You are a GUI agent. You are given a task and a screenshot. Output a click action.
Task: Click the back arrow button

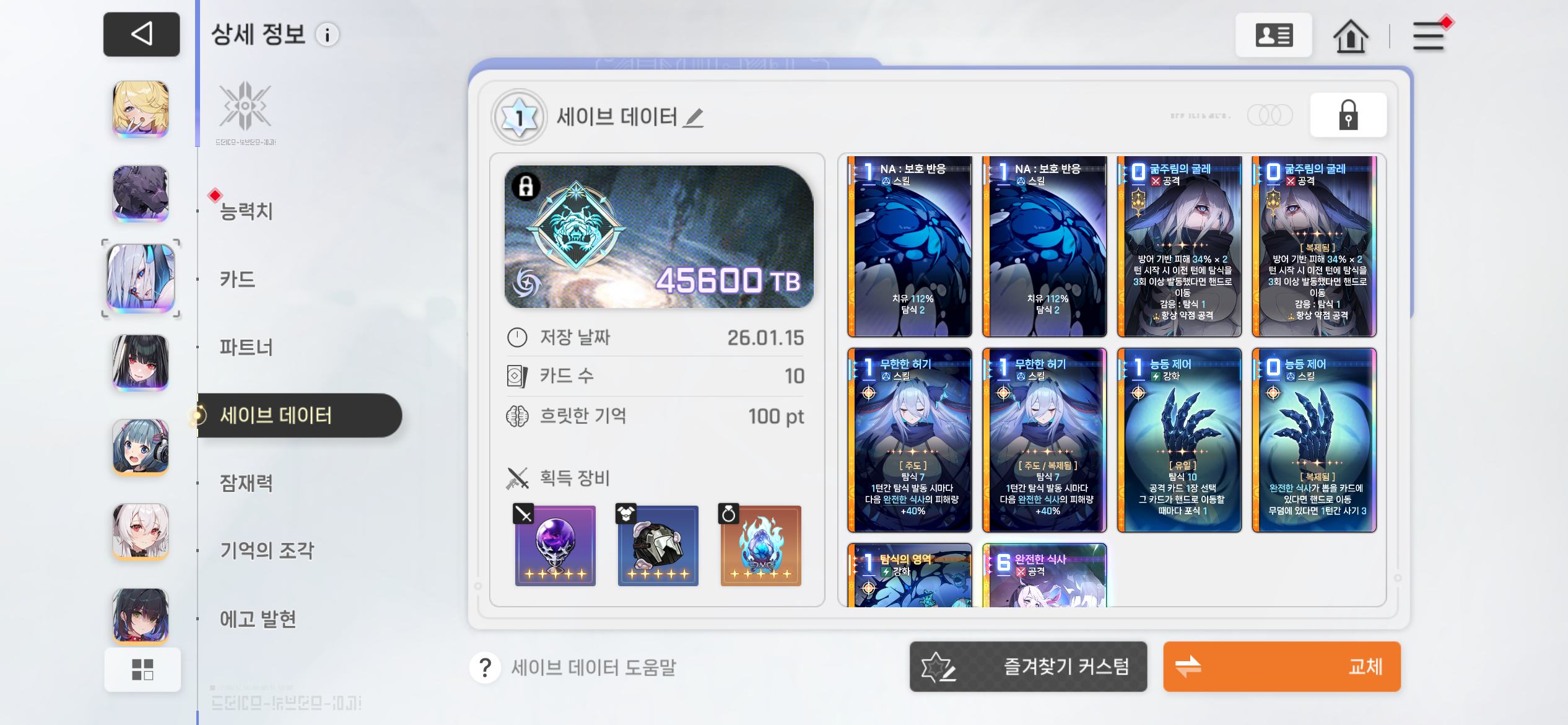tap(141, 34)
